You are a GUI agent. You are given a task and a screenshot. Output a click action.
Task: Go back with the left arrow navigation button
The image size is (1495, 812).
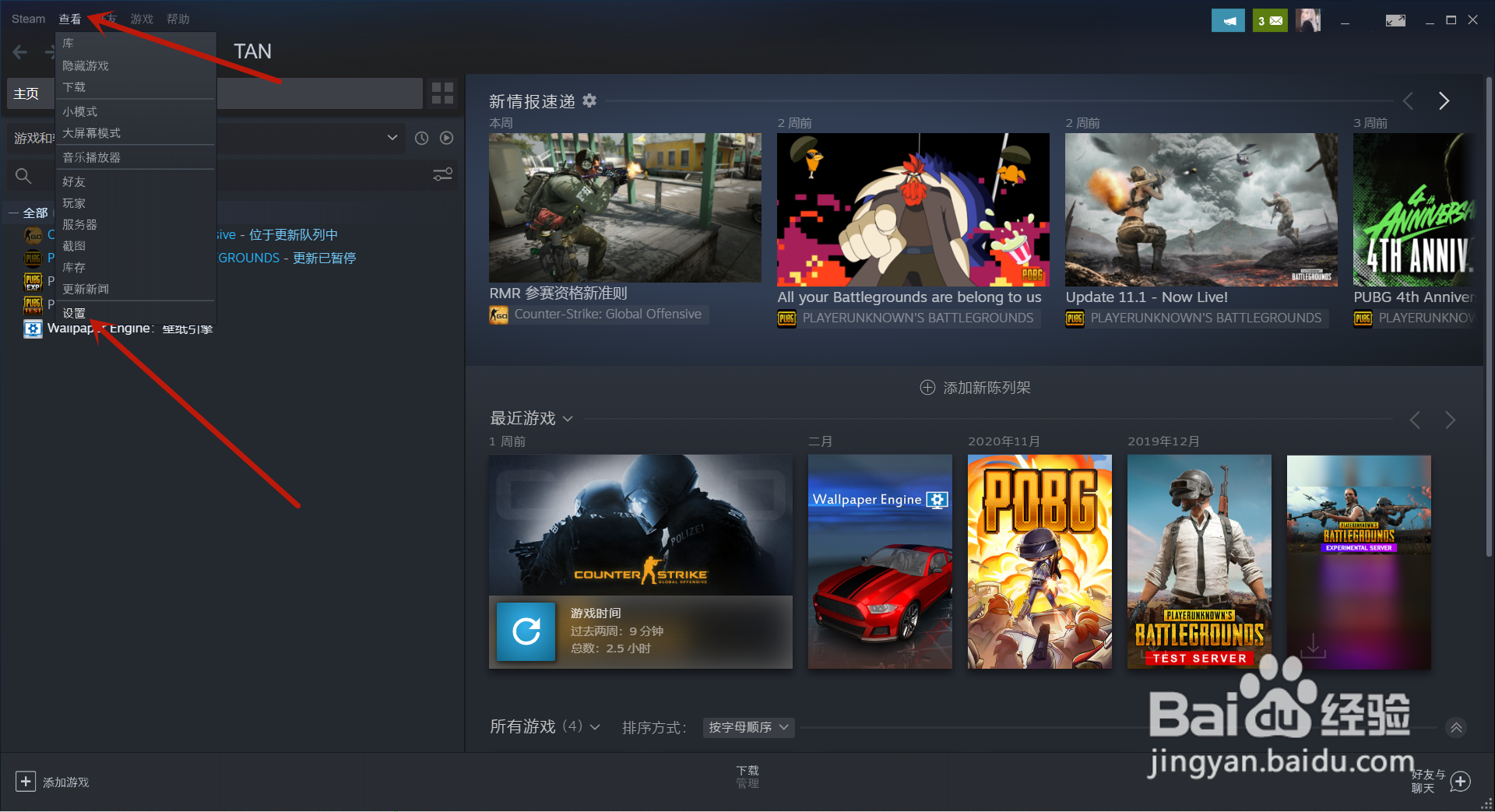click(20, 52)
